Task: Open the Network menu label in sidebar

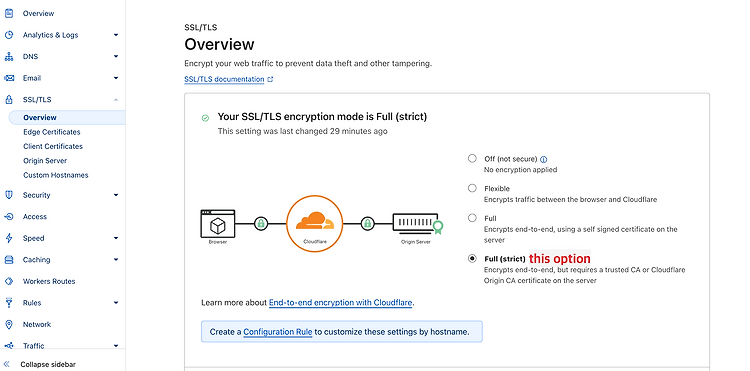Action: pyautogui.click(x=37, y=324)
